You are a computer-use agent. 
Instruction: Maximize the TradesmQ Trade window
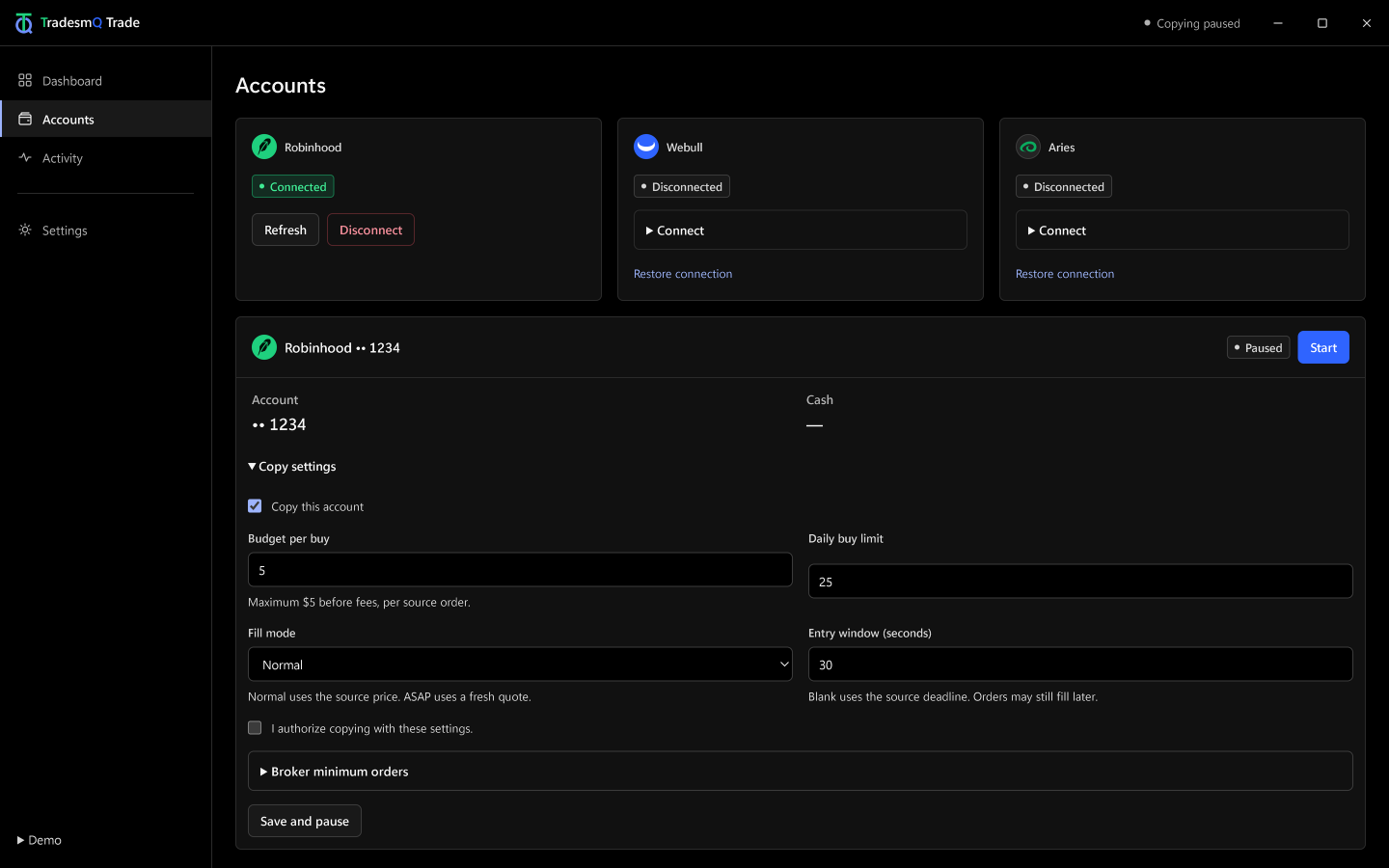[x=1322, y=23]
